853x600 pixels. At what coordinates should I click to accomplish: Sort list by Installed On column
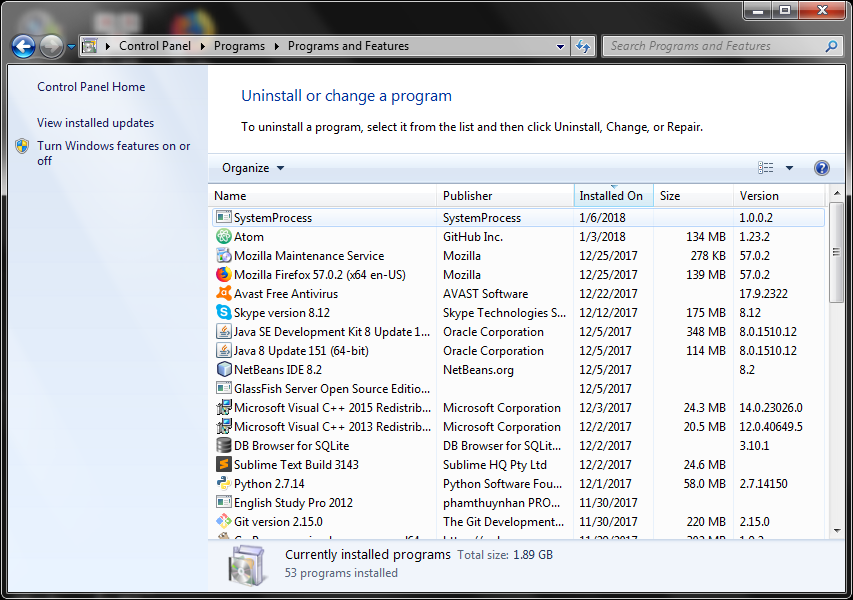coord(614,196)
